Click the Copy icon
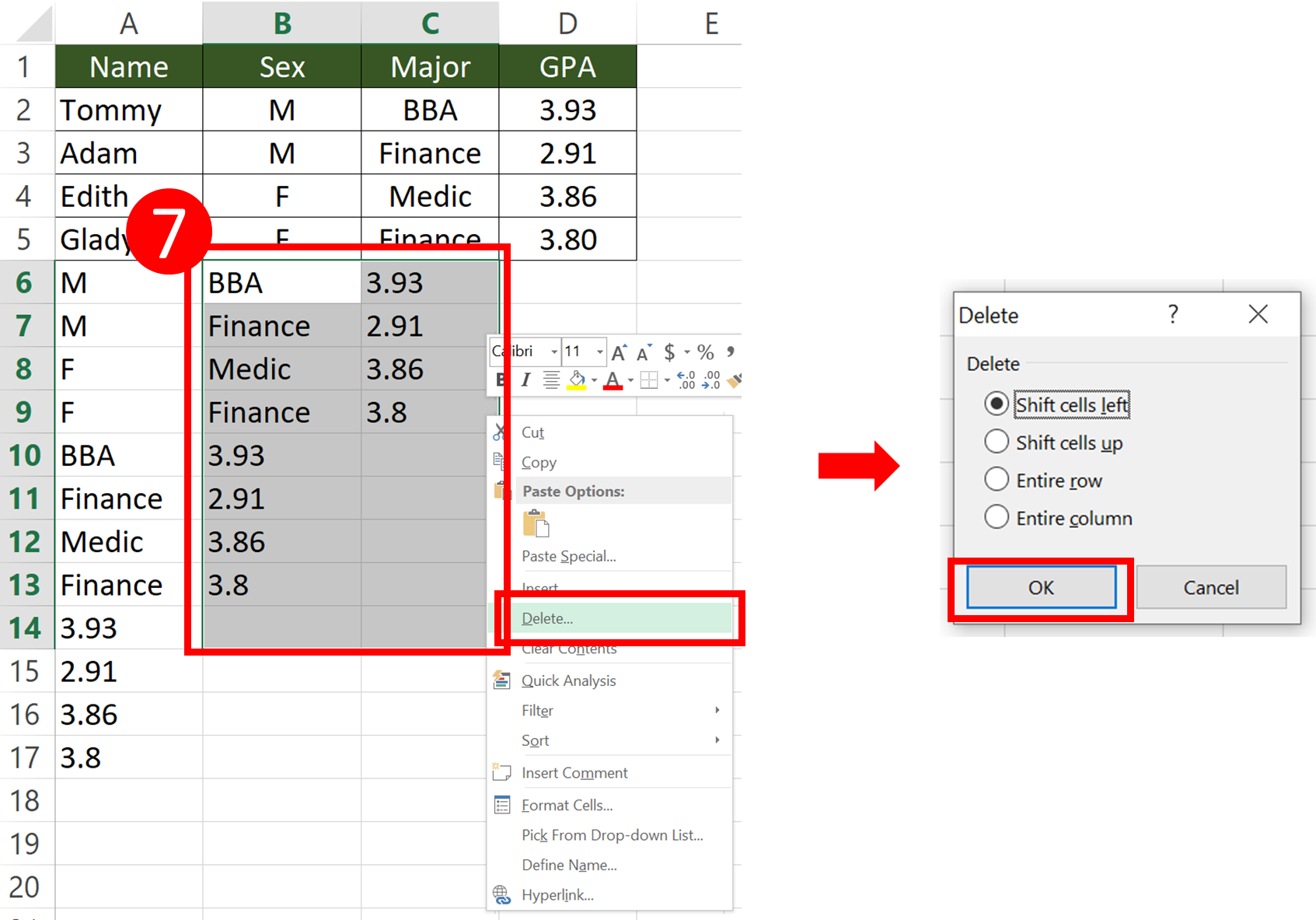Image resolution: width=1316 pixels, height=920 pixels. (499, 460)
